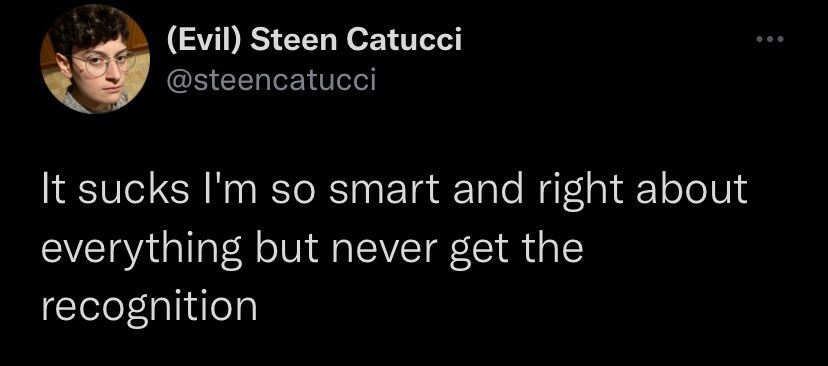Click the word "smart" in the tweet
The height and width of the screenshot is (366, 828).
[384, 190]
